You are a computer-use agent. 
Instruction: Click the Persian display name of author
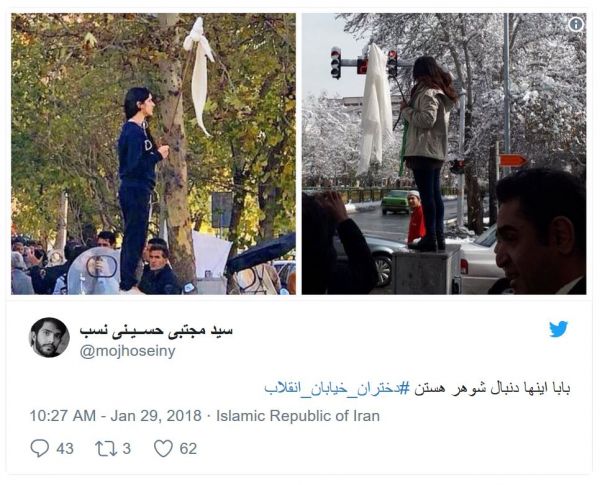(x=156, y=330)
